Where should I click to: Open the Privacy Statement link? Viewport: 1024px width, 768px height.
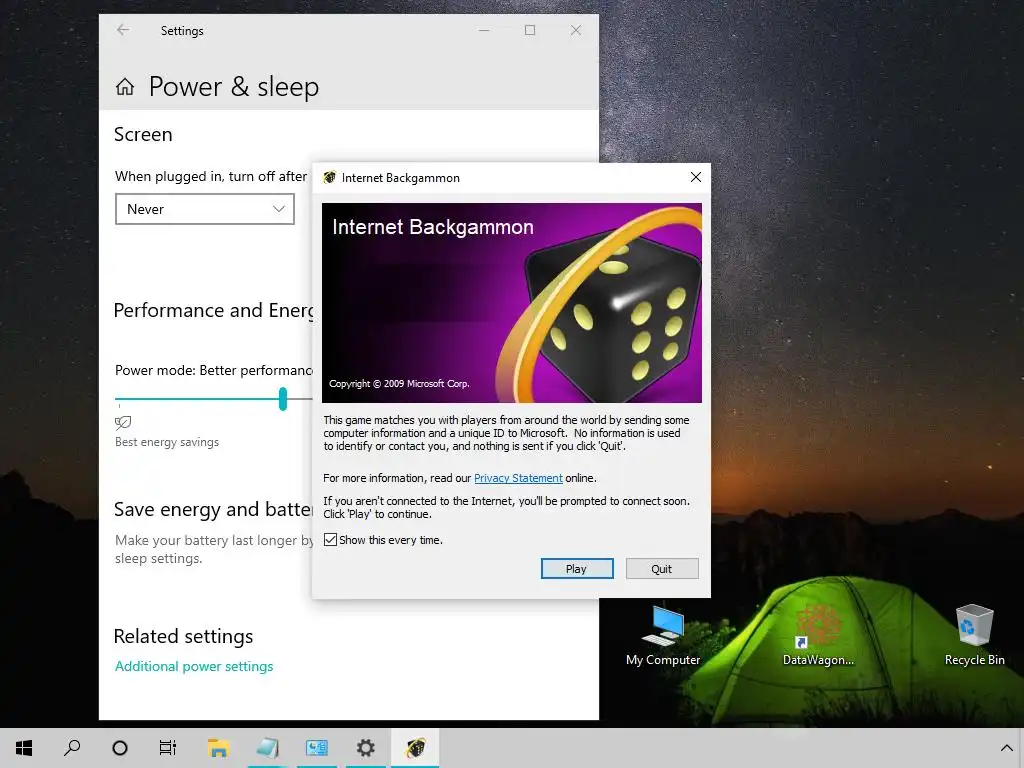518,478
